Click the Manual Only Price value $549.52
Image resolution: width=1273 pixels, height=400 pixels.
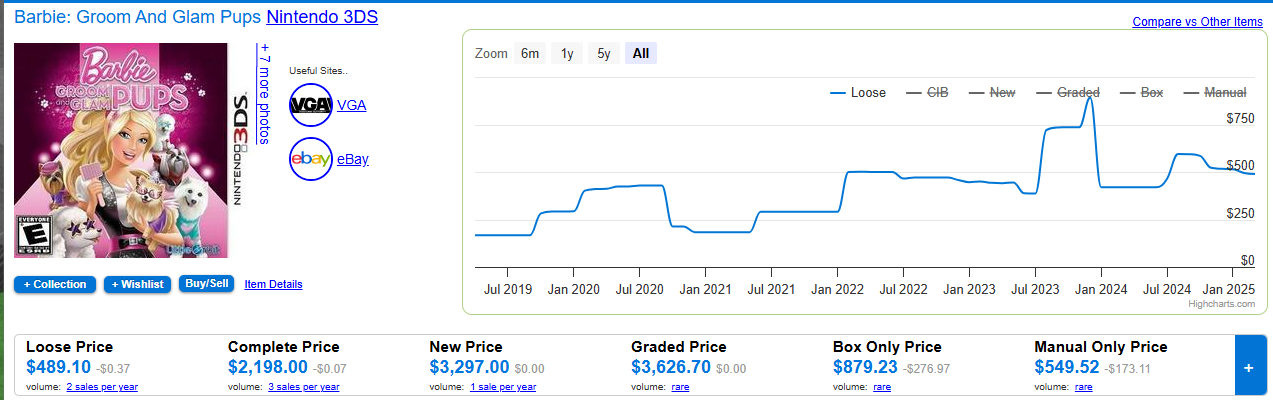pyautogui.click(x=1067, y=367)
